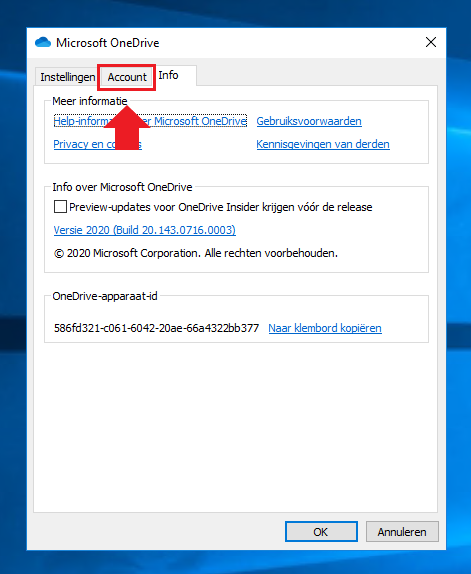Image resolution: width=471 pixels, height=574 pixels.
Task: Click the Annuleren button
Action: coord(402,532)
